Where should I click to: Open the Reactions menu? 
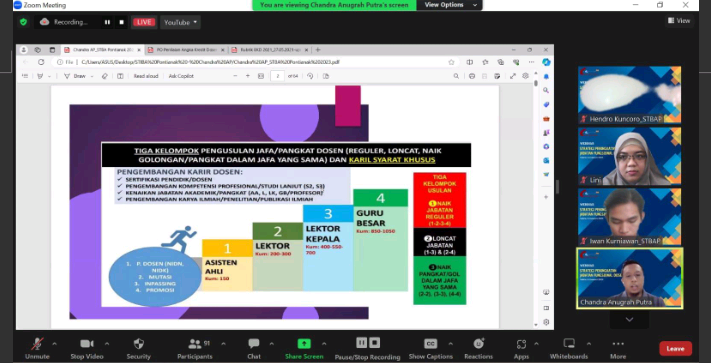point(478,348)
